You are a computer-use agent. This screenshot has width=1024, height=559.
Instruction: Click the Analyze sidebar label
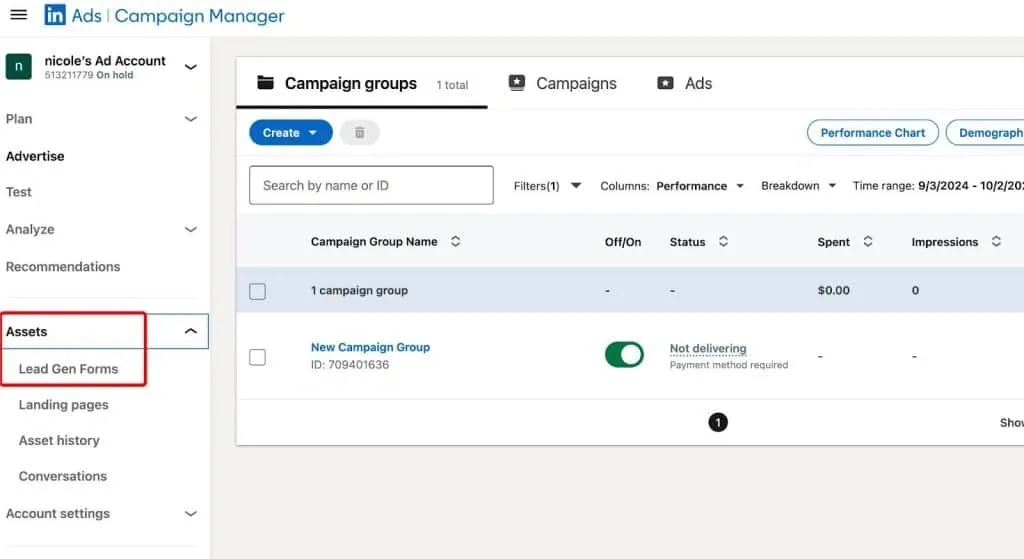pyautogui.click(x=30, y=229)
